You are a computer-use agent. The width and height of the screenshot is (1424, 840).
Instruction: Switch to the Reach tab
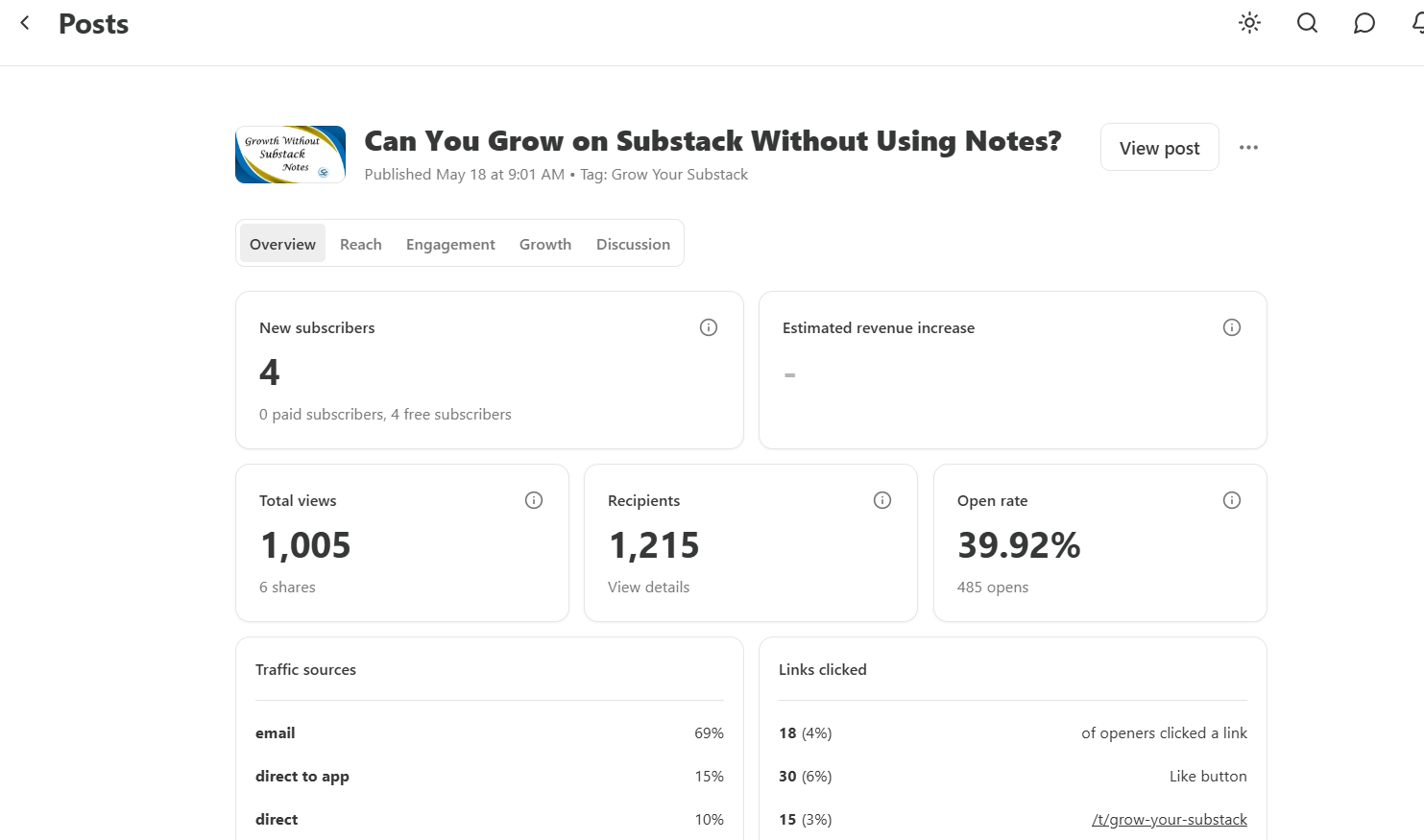tap(361, 244)
